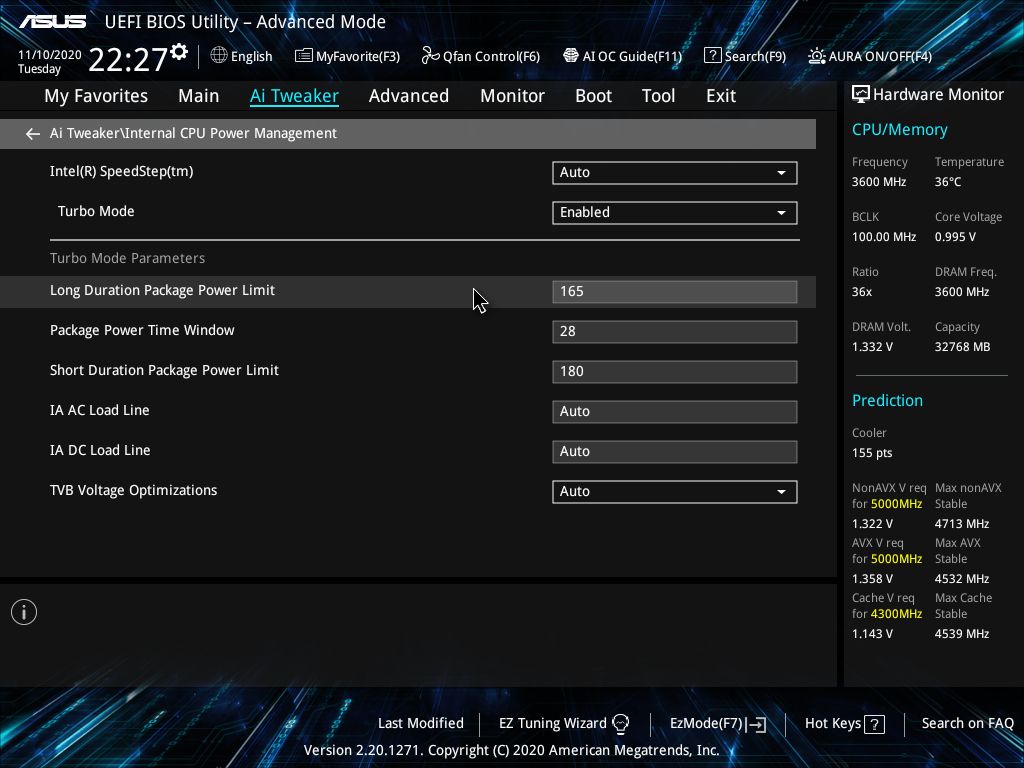This screenshot has width=1024, height=768.
Task: Click the IA DC Load Line field
Action: coord(675,452)
